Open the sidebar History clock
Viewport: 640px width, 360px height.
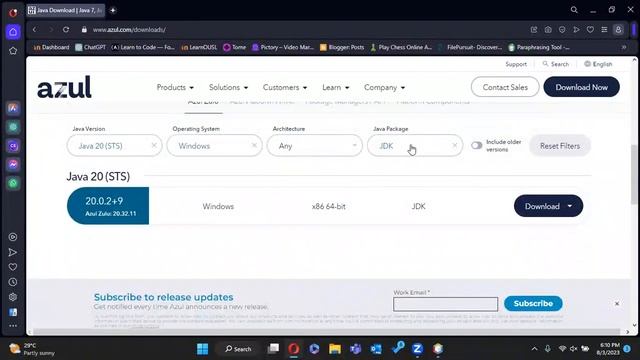coord(13,282)
